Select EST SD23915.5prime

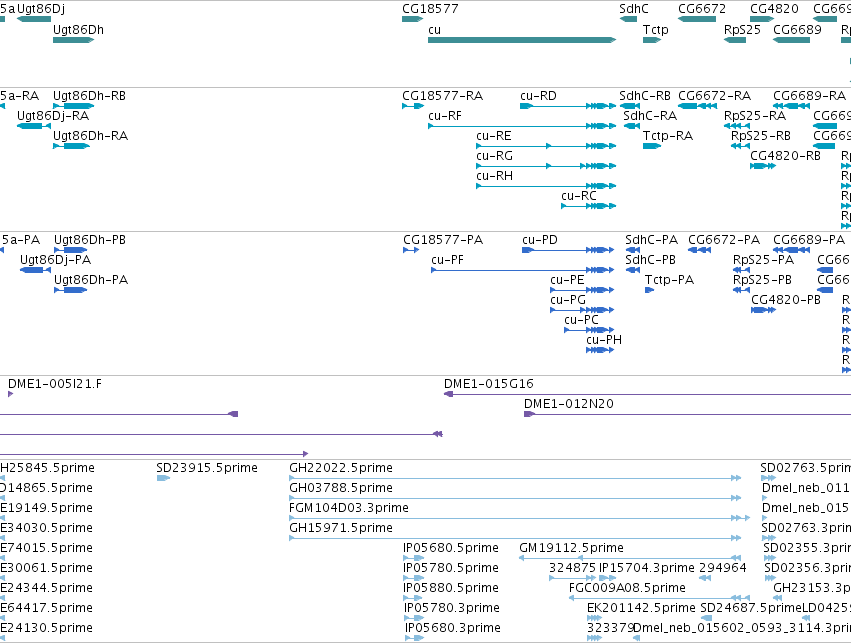(x=163, y=478)
